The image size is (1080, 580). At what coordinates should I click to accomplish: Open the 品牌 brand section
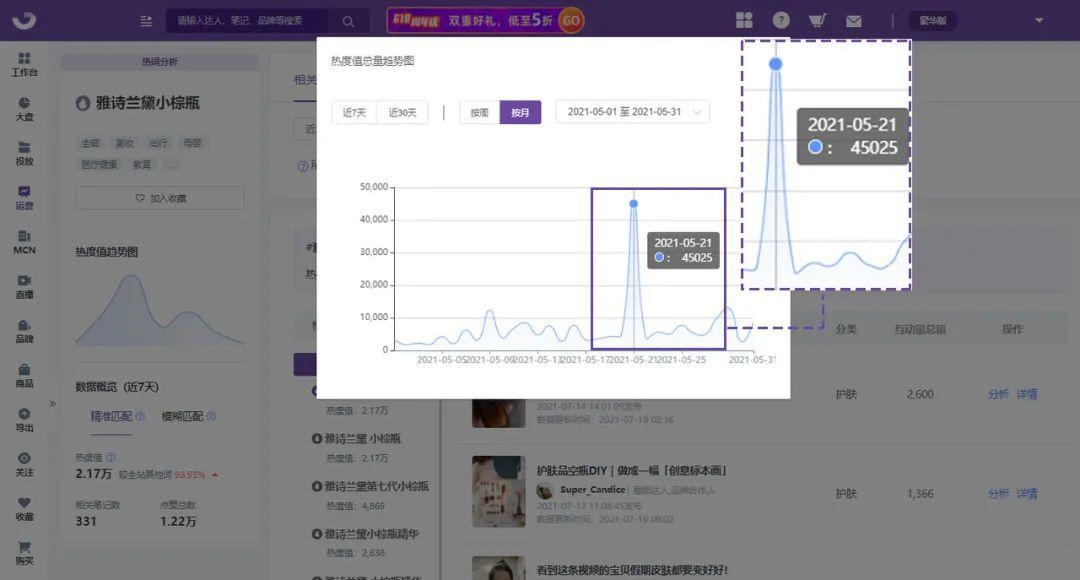pos(23,333)
